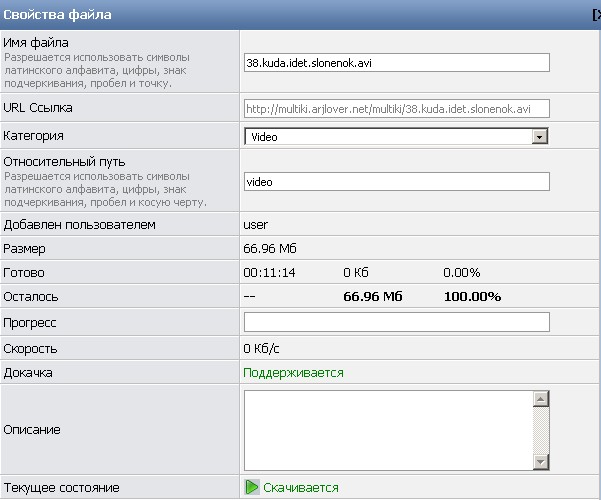Click the 100.00% remaining value

coord(472,296)
